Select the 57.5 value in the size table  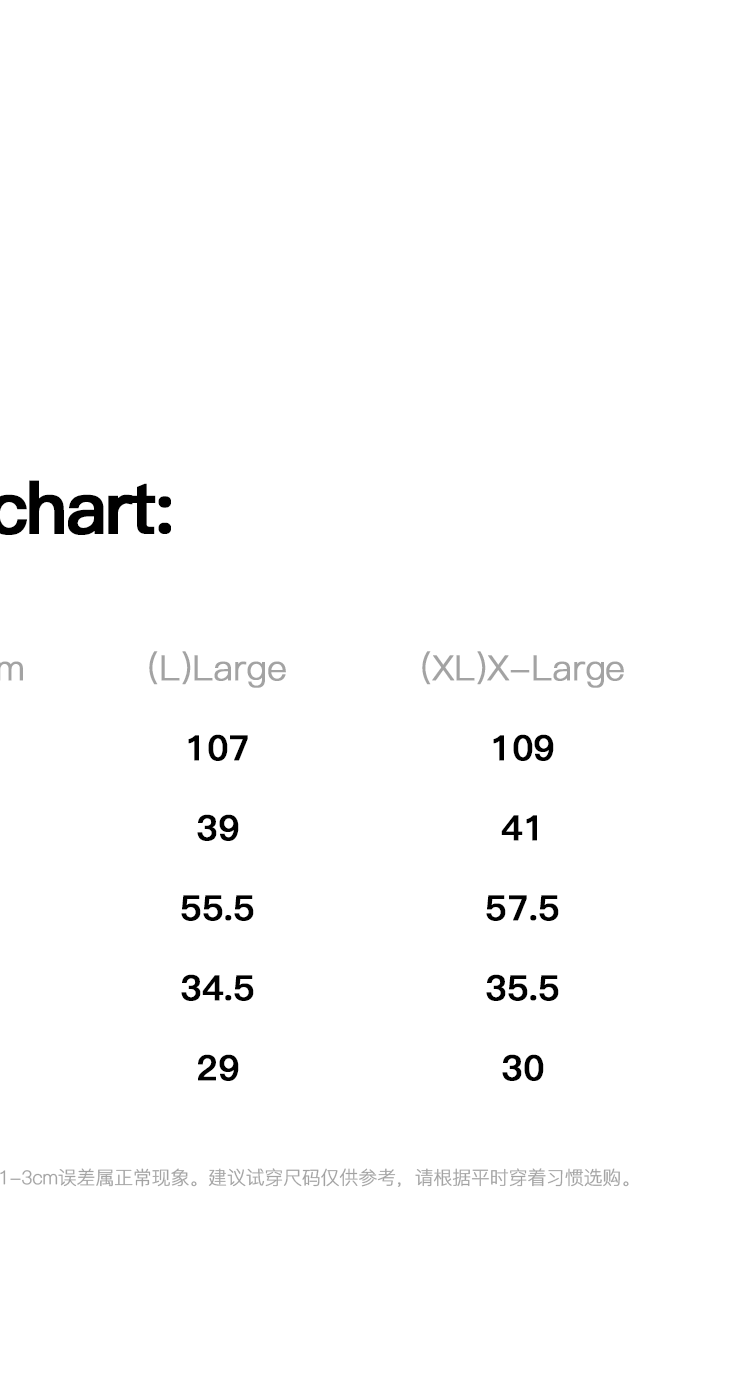[x=522, y=908]
